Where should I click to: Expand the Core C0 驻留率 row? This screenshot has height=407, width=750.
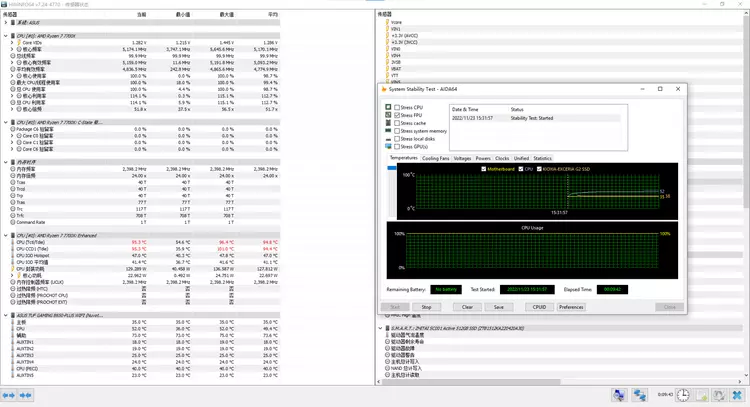(12, 136)
